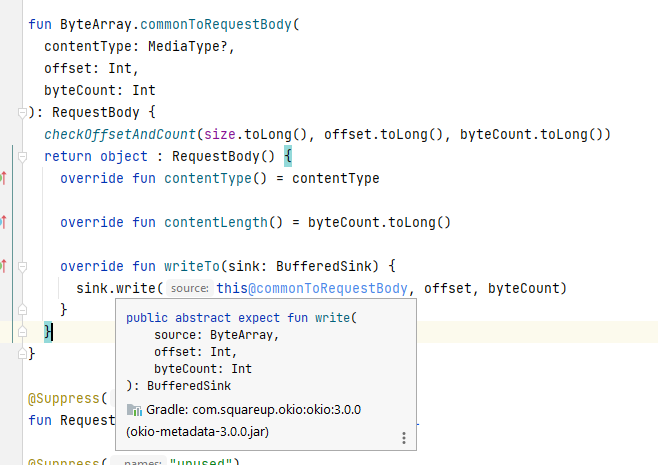Click the "unused" string literal
This screenshot has height=465, width=658.
[201, 461]
